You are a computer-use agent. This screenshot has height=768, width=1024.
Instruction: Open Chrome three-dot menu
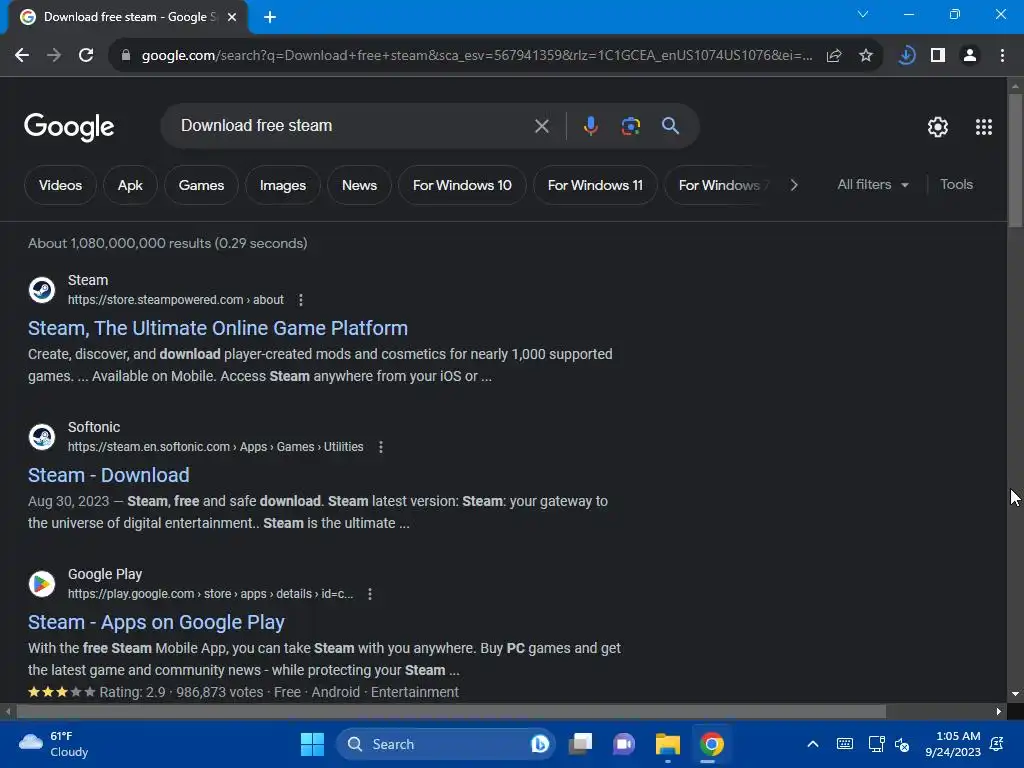[1002, 56]
